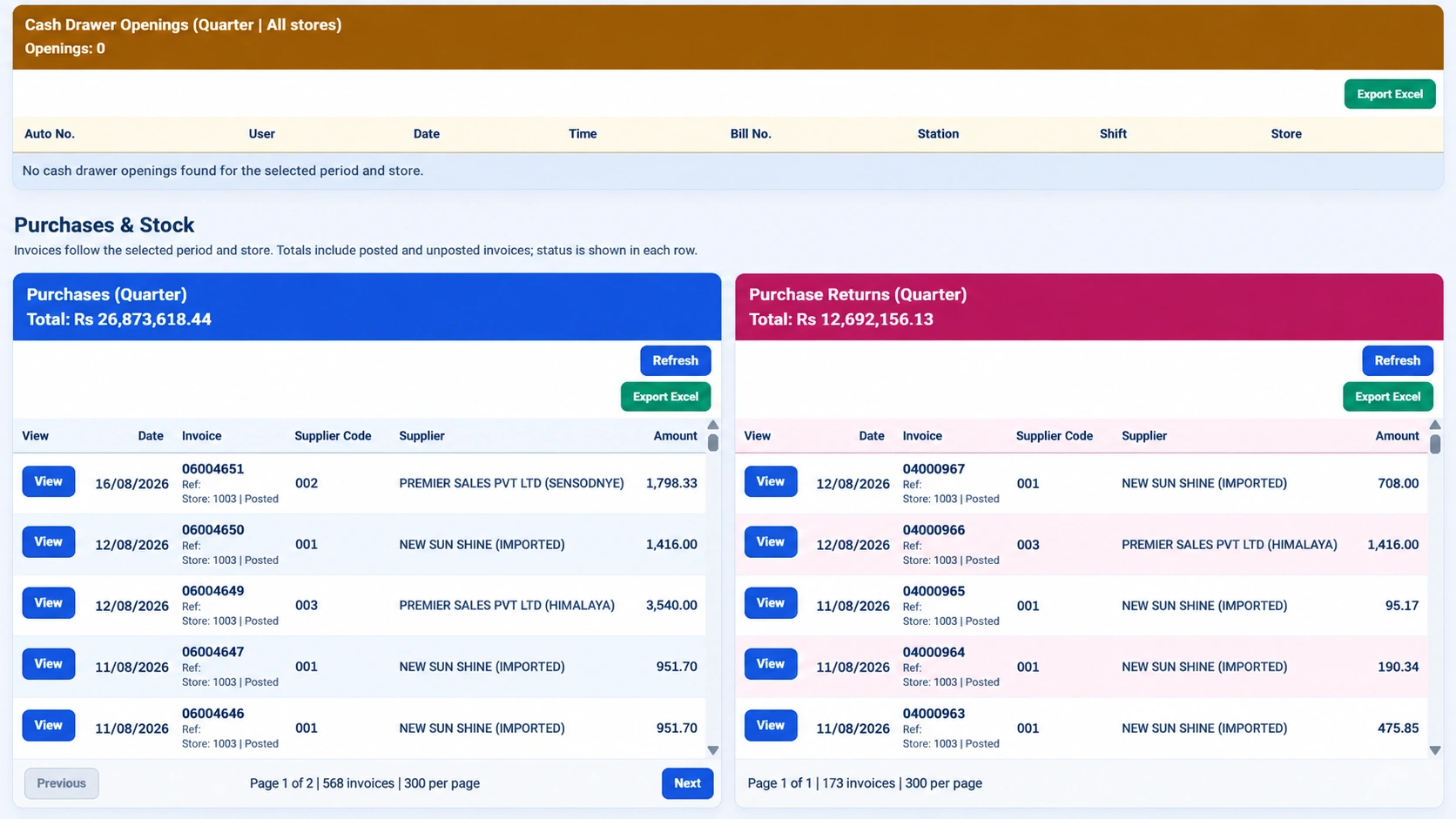
Task: Click the Purchase Returns scrollbar thumb
Action: pos(1435,444)
